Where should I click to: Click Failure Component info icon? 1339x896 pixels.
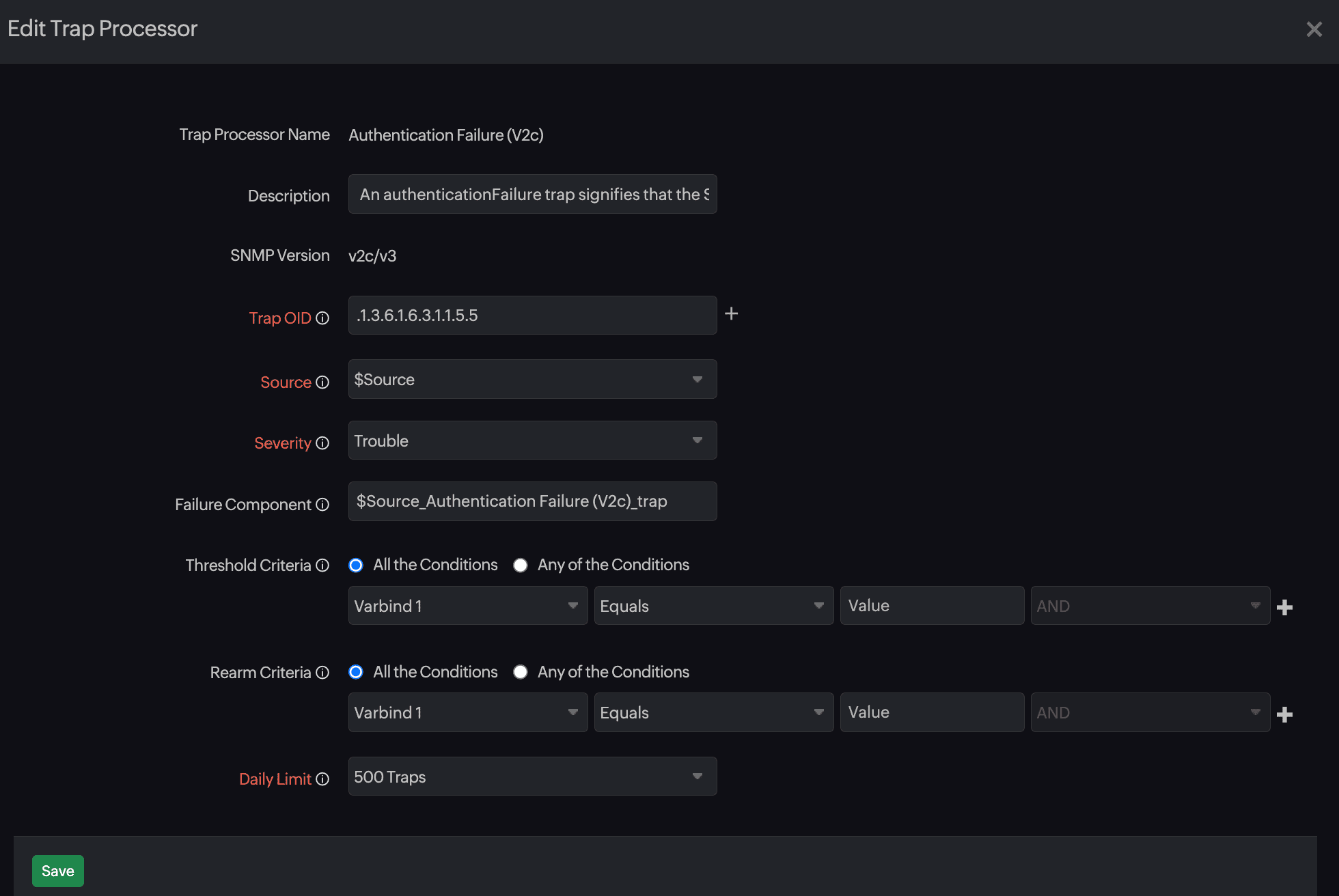[x=322, y=505]
